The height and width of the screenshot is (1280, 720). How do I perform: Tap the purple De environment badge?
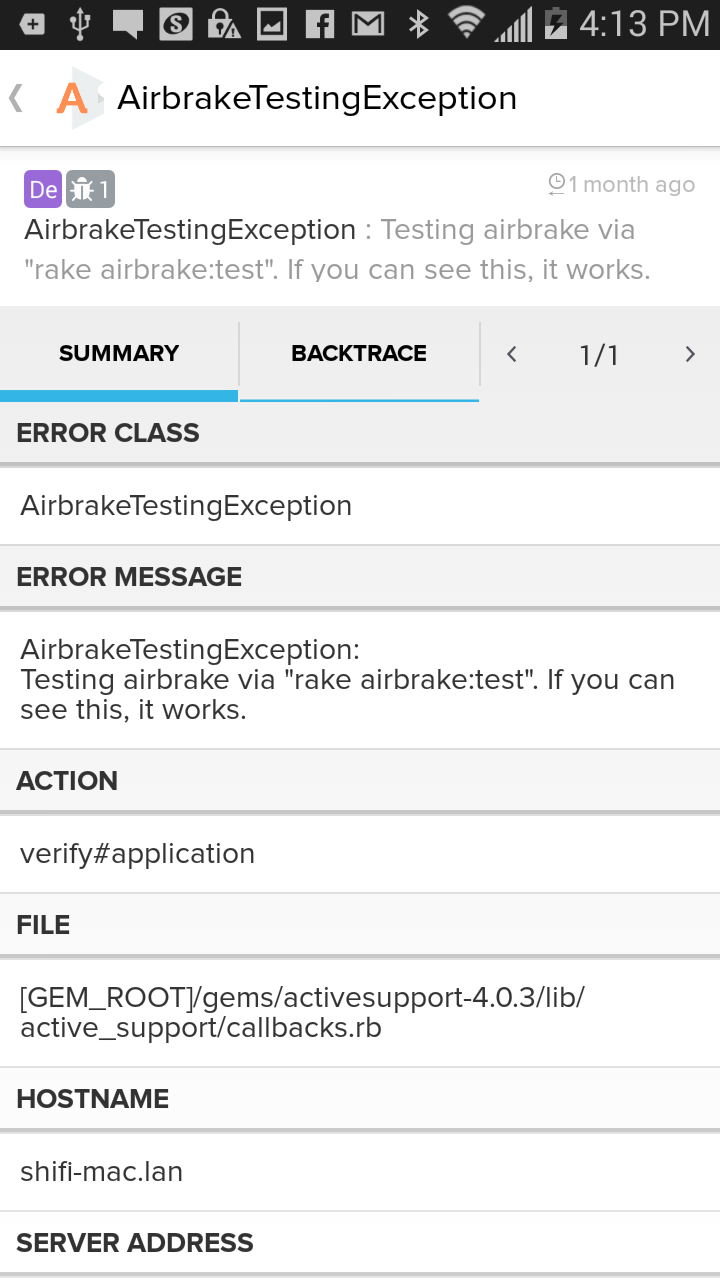click(x=43, y=188)
